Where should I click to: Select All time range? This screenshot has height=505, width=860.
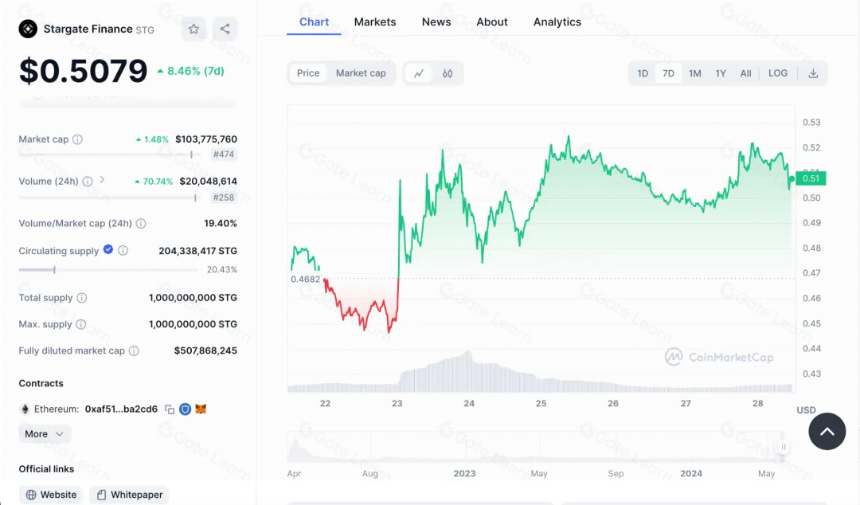746,73
